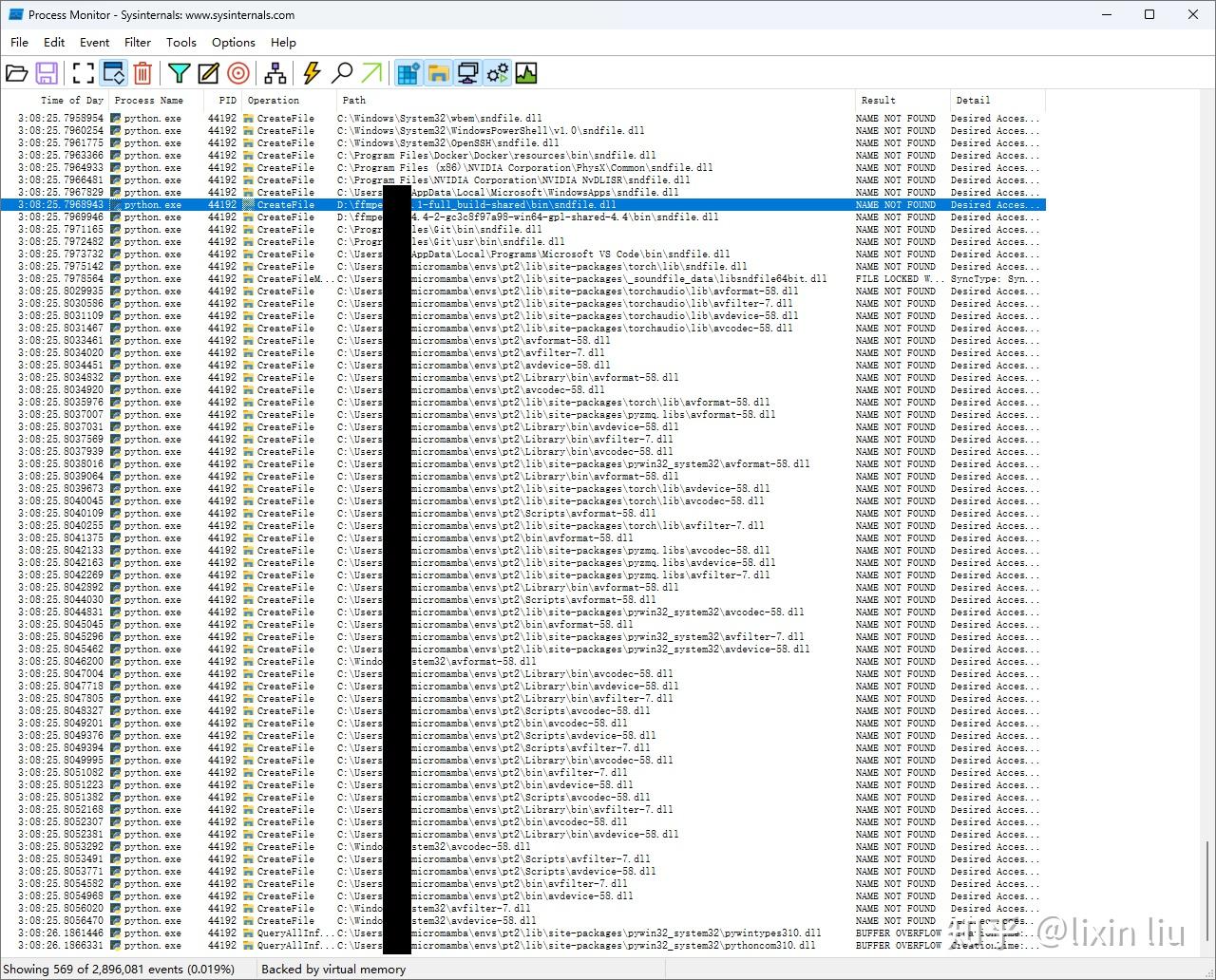This screenshot has height=980, width=1216.
Task: Open the Tools menu
Action: pos(180,42)
